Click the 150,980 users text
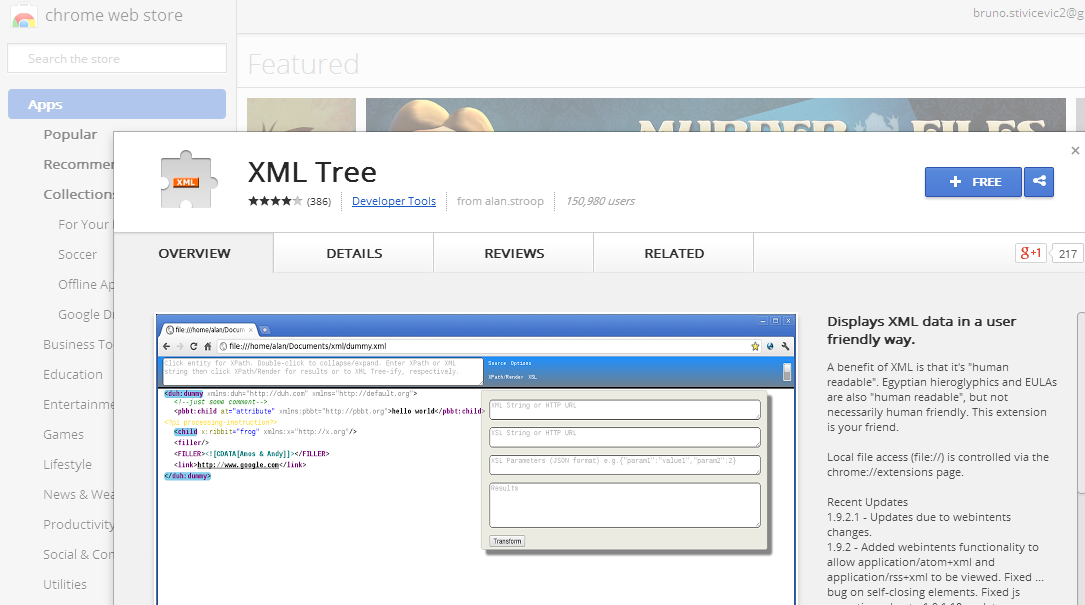Image resolution: width=1085 pixels, height=605 pixels. [x=600, y=201]
